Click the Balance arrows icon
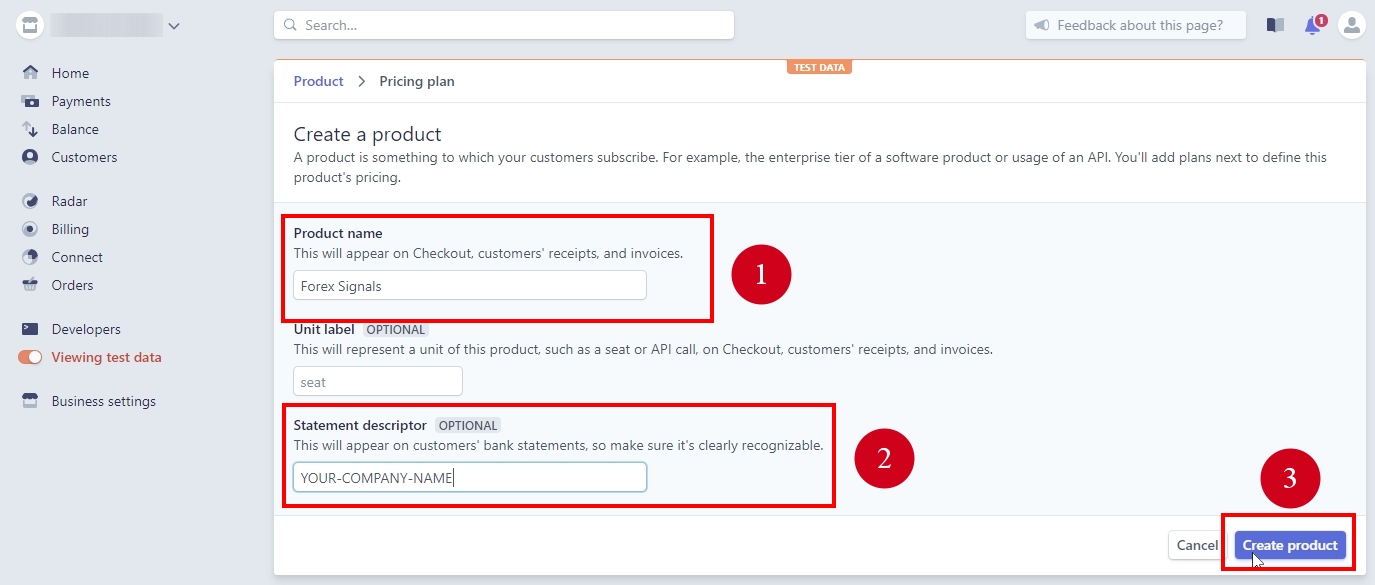The image size is (1375, 585). [30, 129]
